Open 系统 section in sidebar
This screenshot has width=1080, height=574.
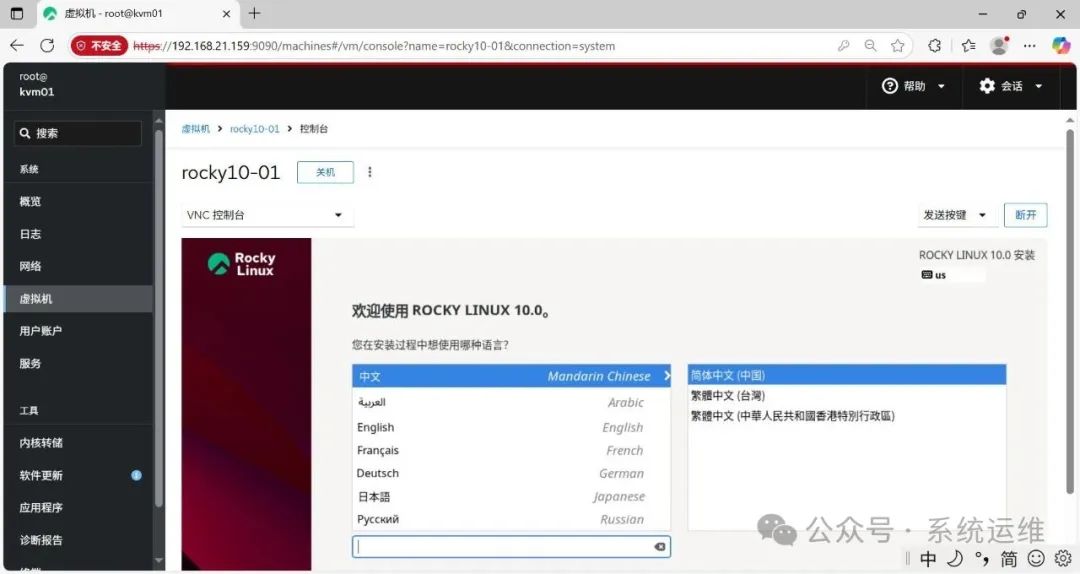pos(29,169)
